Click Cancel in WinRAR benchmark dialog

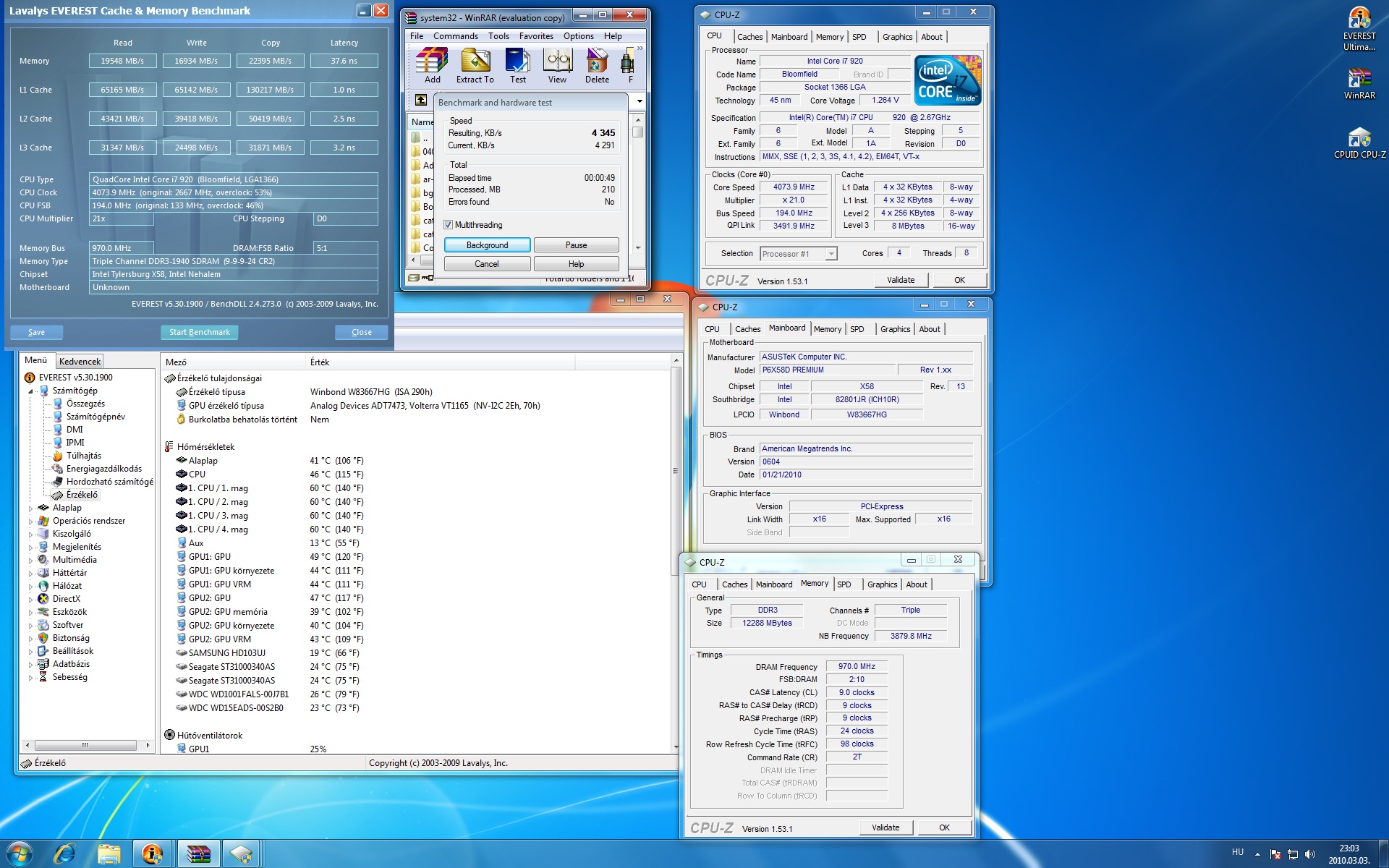(x=487, y=264)
